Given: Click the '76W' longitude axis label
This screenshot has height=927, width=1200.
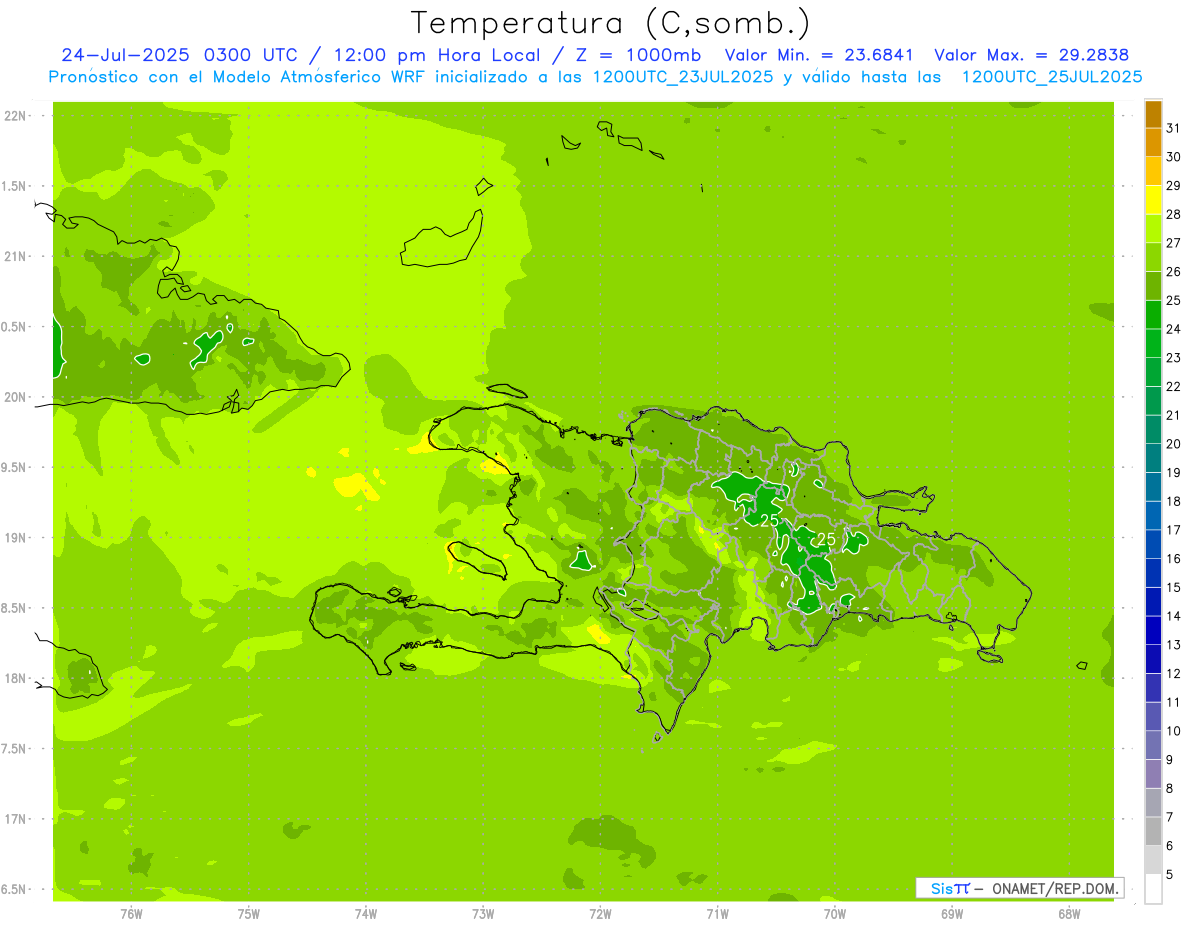Looking at the screenshot, I should [131, 914].
